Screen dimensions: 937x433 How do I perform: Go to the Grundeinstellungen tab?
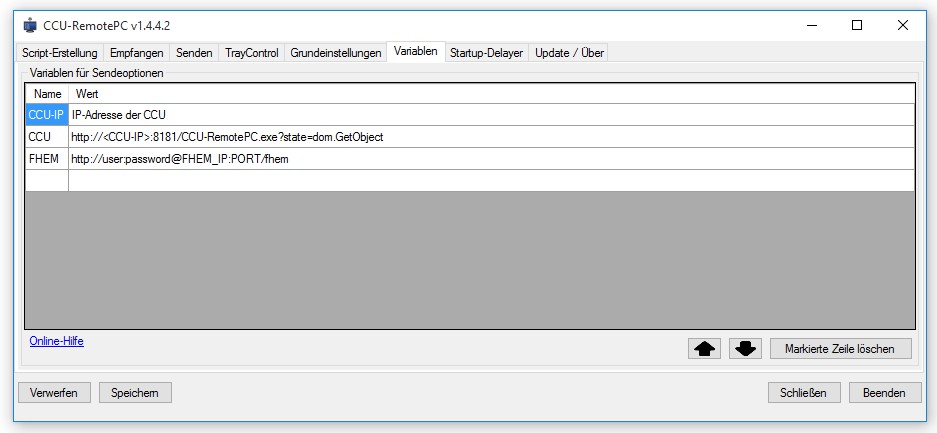coord(336,53)
